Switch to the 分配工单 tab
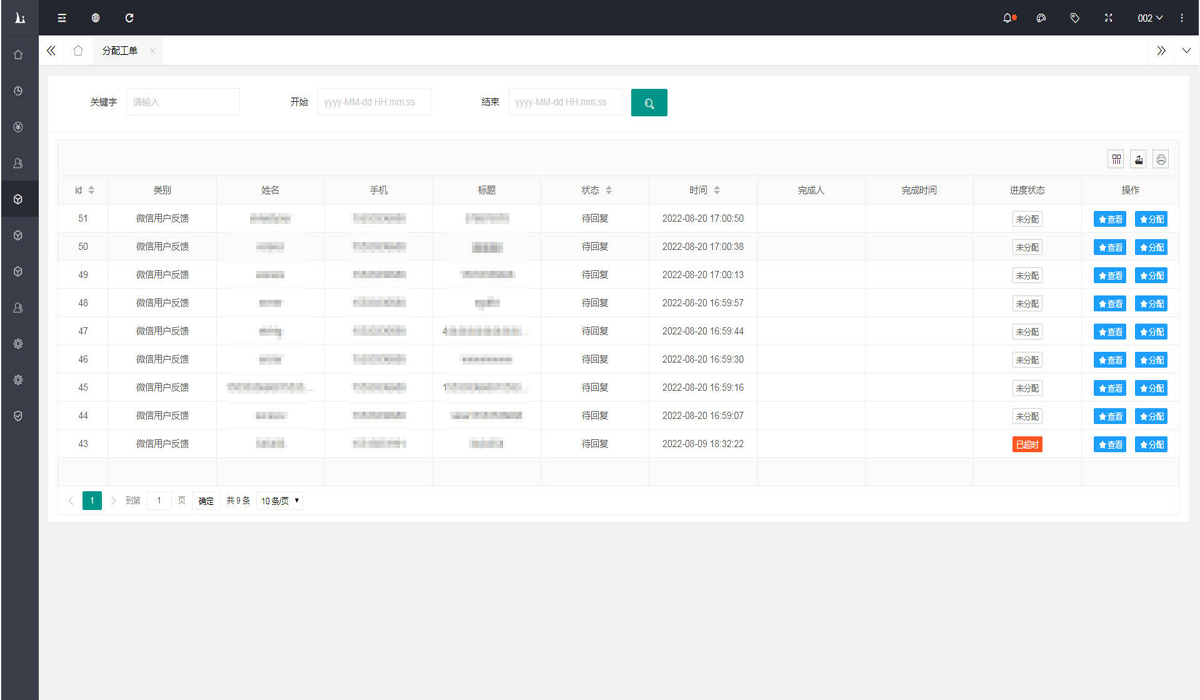1200x700 pixels. click(x=120, y=51)
